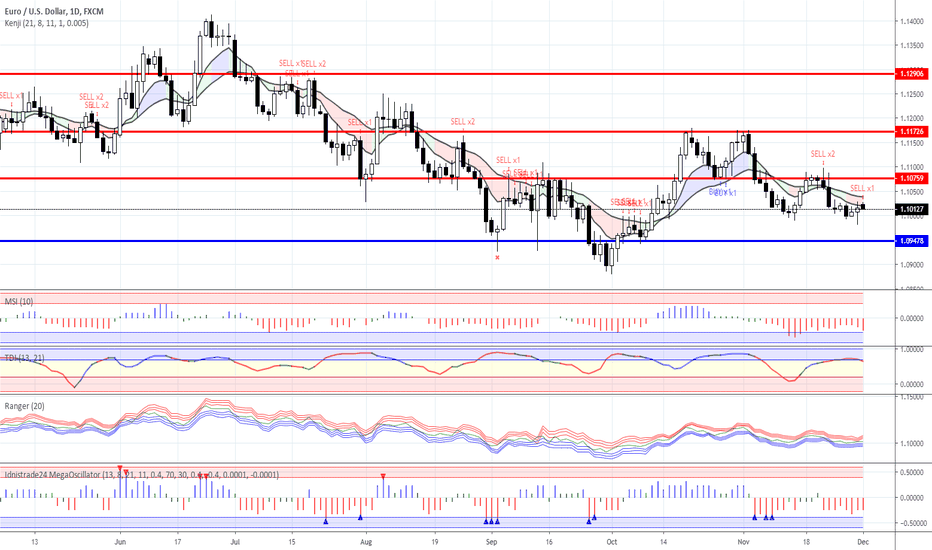Click the Idnistrade24 MegaOscillator label
932x550 pixels.
(70, 474)
